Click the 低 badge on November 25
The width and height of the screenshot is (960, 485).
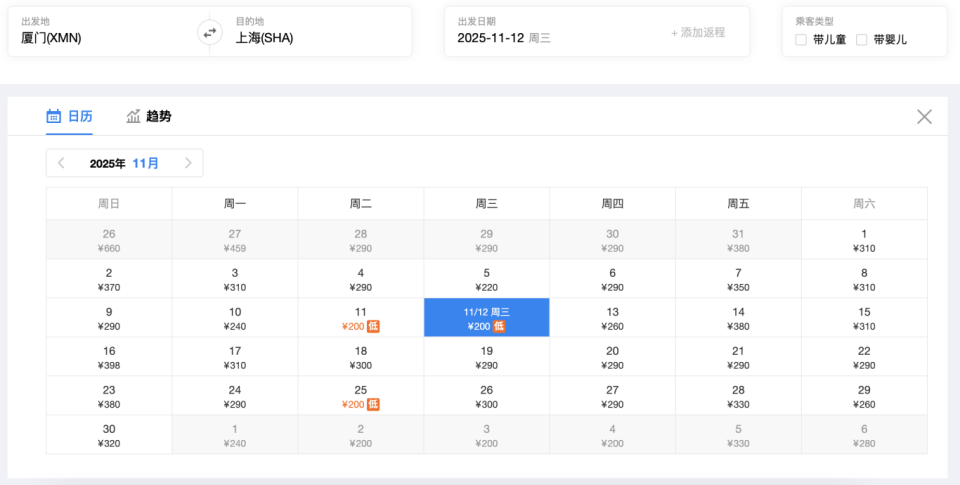tap(373, 404)
